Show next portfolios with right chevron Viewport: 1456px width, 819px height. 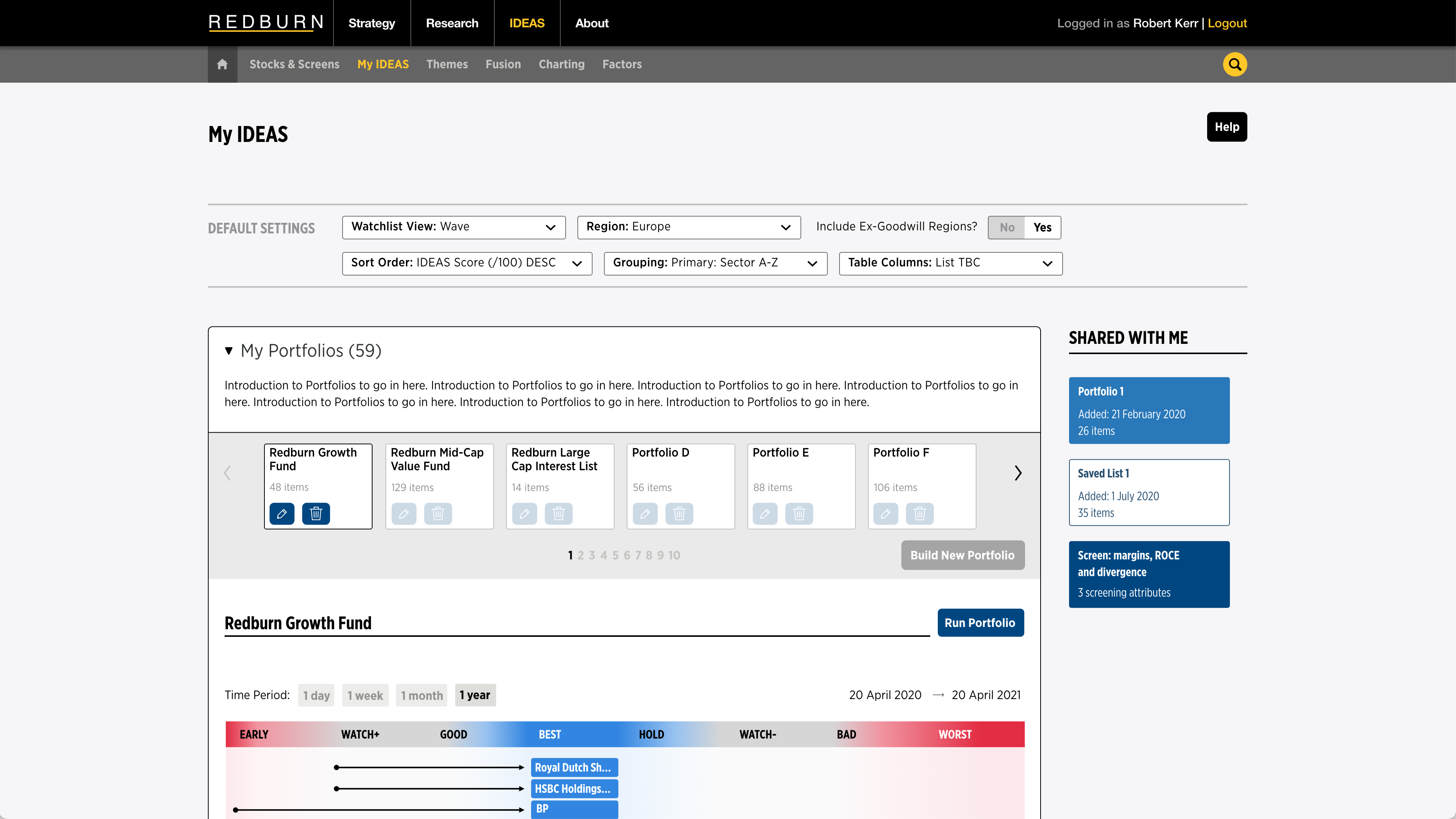[x=1018, y=473]
